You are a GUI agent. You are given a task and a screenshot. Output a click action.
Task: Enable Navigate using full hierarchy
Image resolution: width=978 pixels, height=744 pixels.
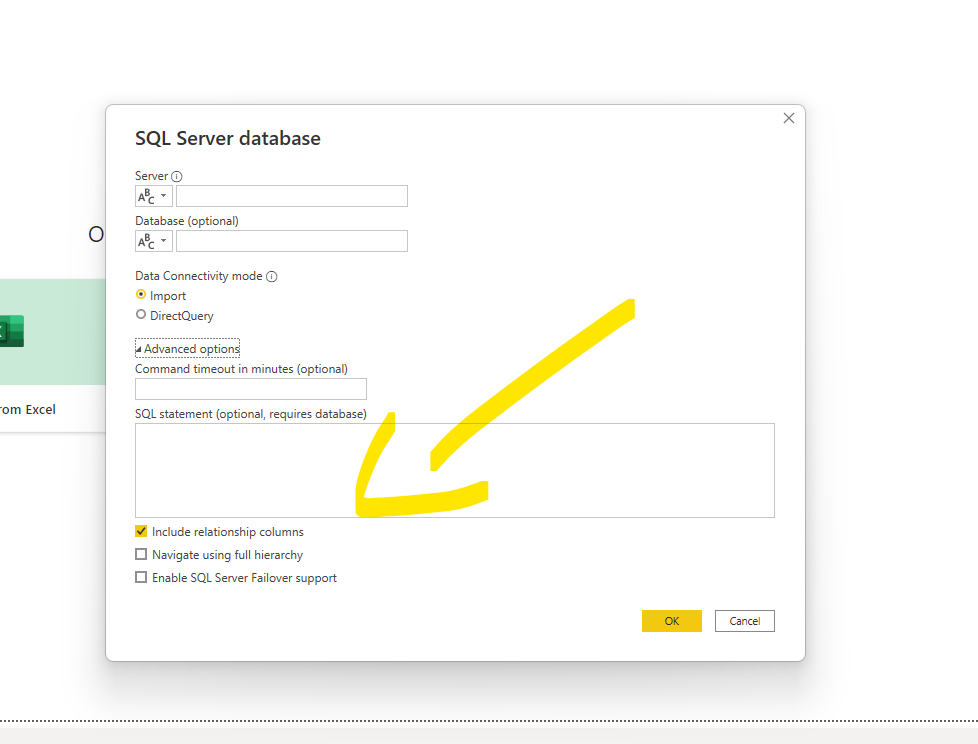tap(141, 554)
